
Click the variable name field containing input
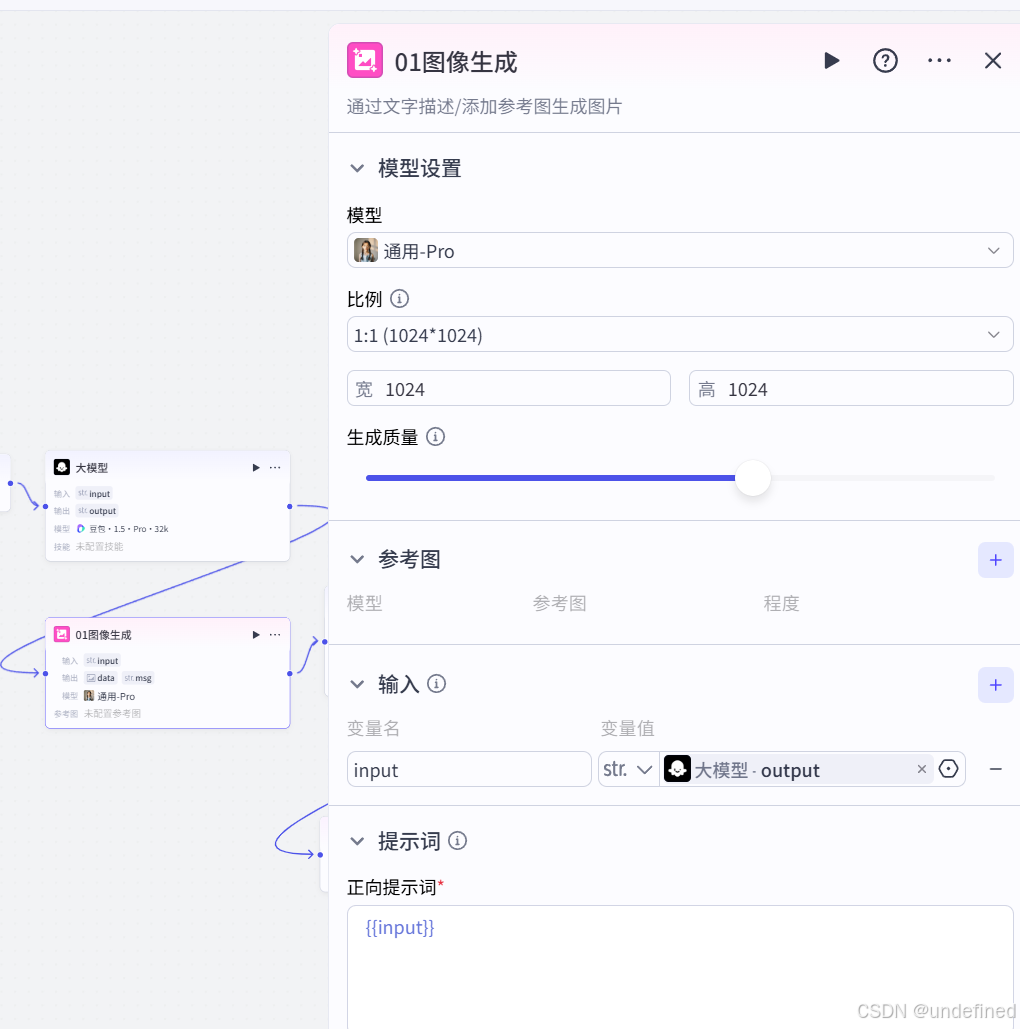(469, 769)
